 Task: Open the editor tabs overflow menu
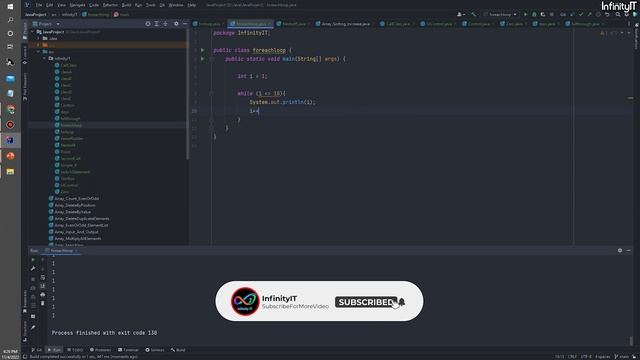tap(629, 24)
